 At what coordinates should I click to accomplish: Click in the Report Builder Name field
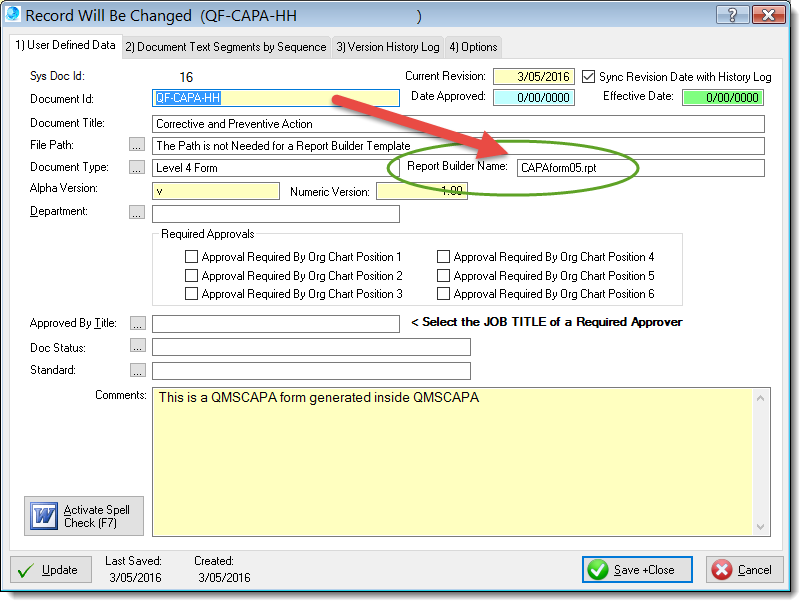coord(639,168)
